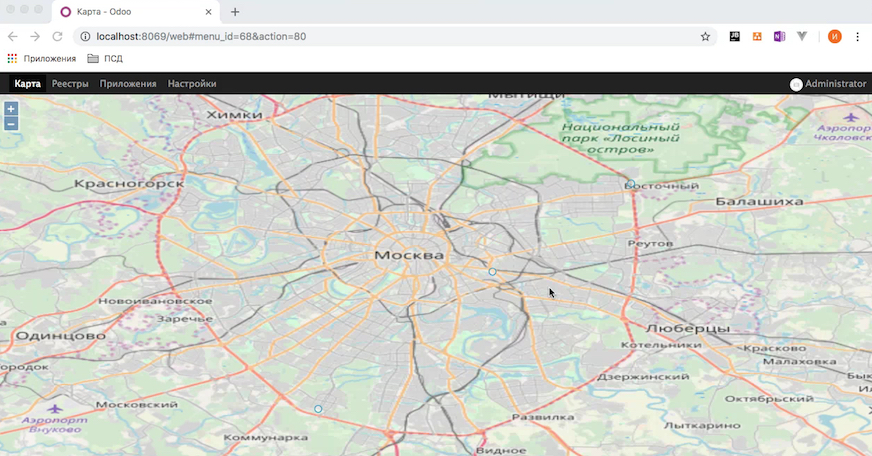Go back to previous page

(x=13, y=37)
